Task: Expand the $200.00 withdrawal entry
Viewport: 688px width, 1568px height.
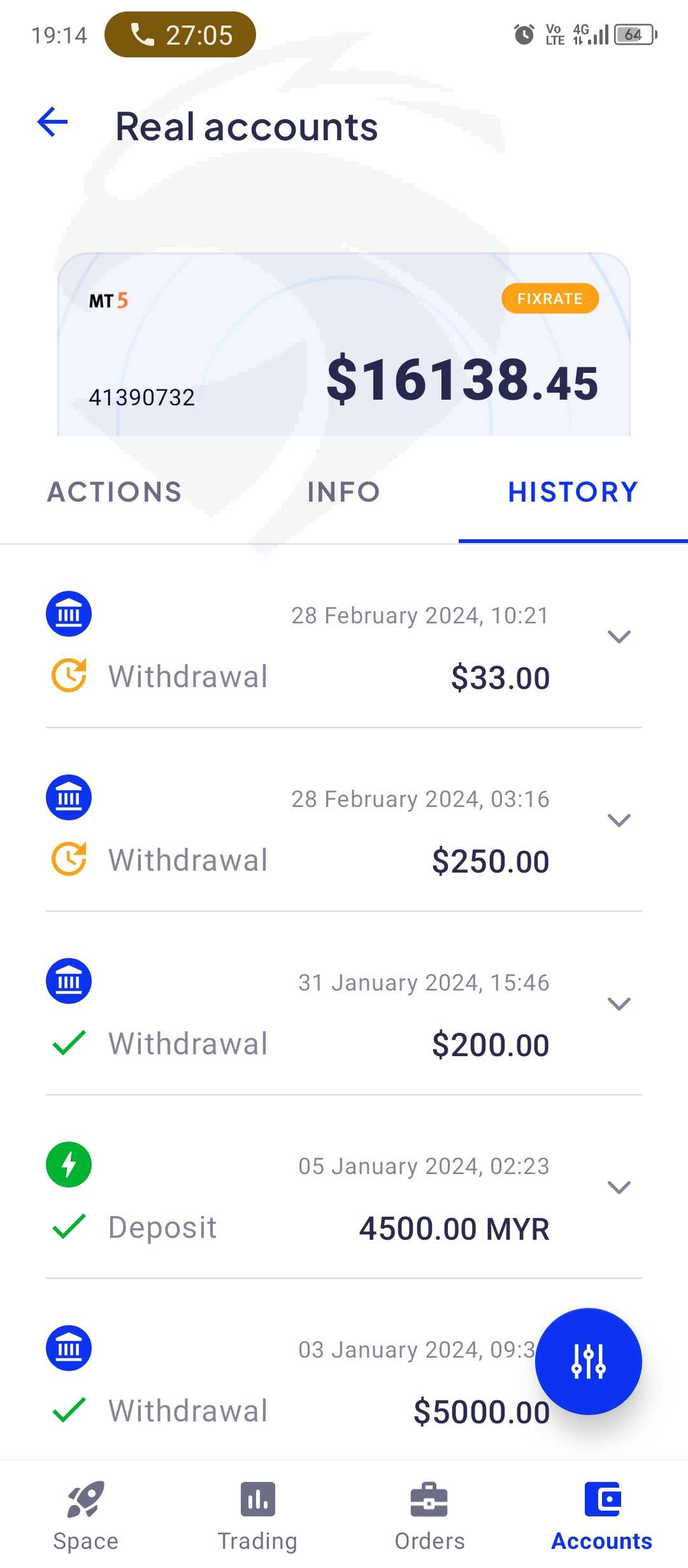Action: coord(619,1004)
